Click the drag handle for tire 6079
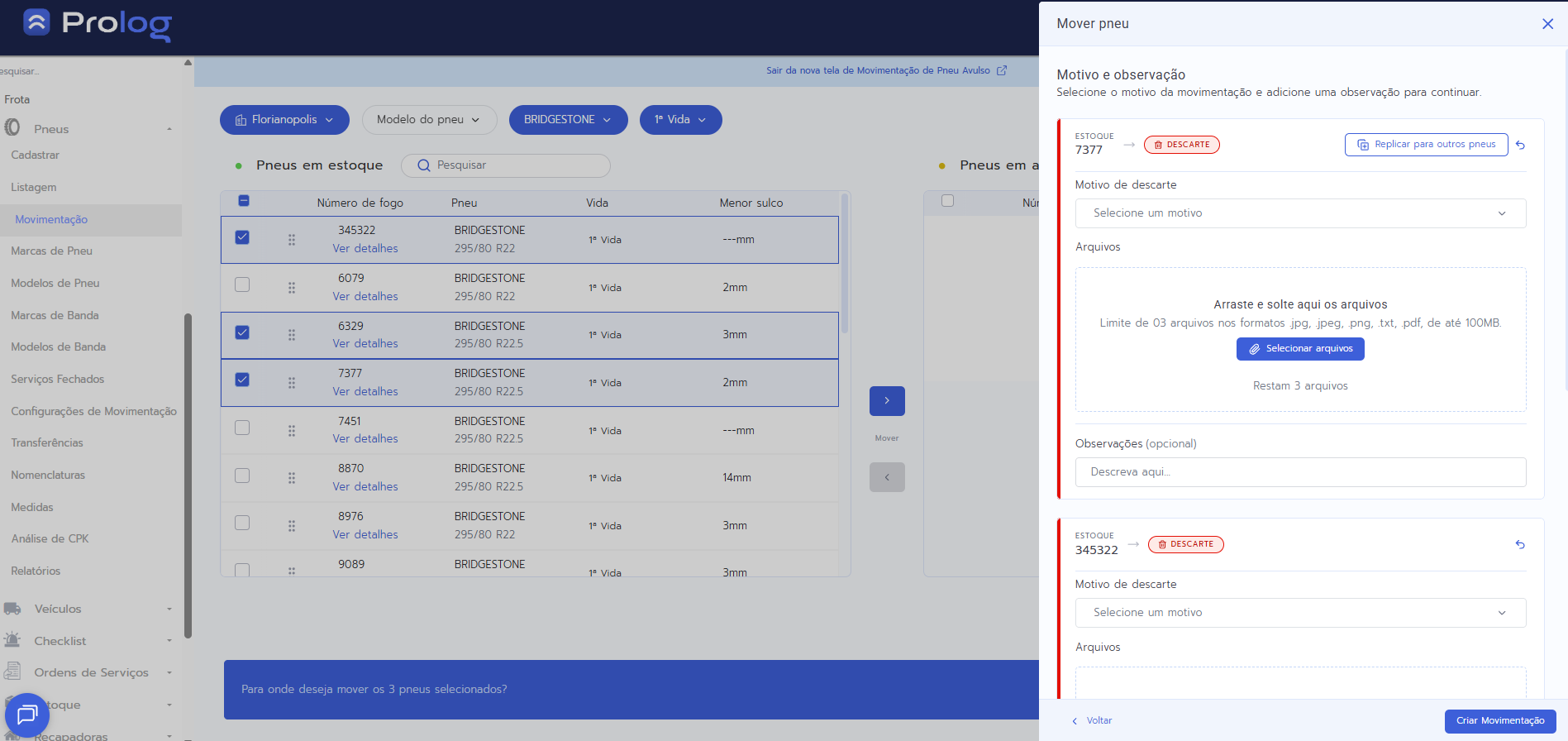1568x741 pixels. click(x=292, y=288)
